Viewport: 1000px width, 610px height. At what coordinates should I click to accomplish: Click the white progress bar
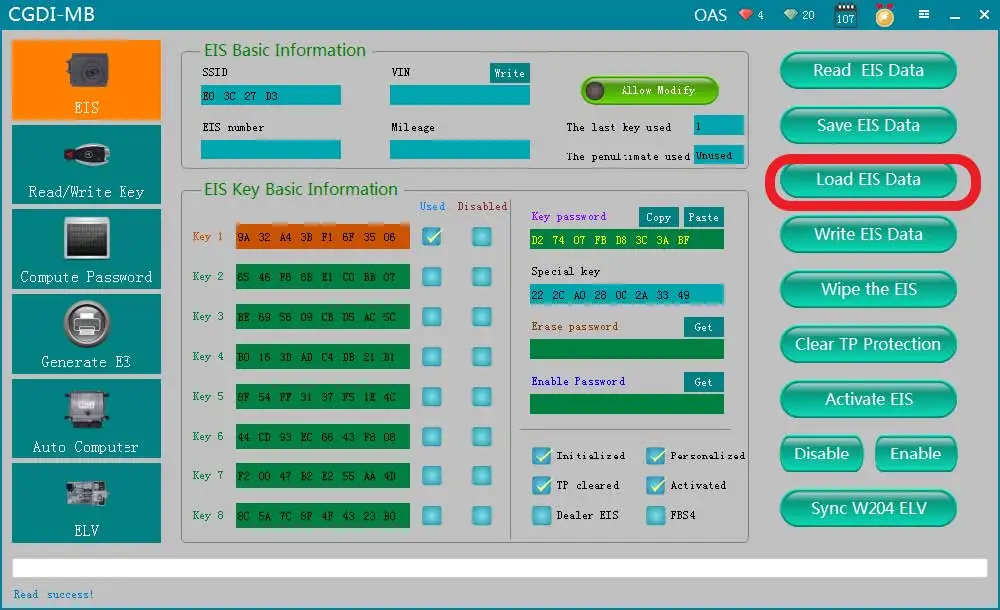click(x=499, y=568)
